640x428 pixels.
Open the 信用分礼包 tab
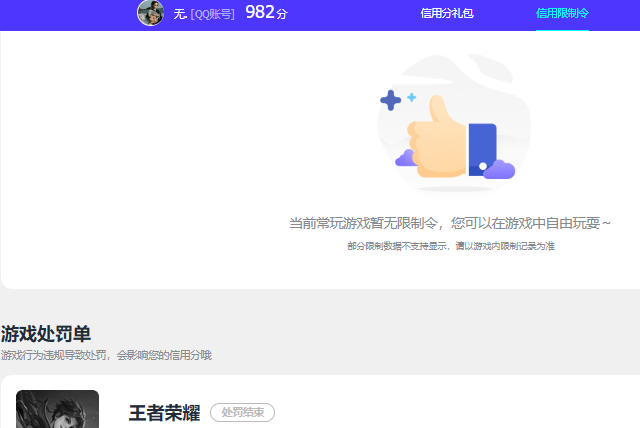click(x=447, y=13)
